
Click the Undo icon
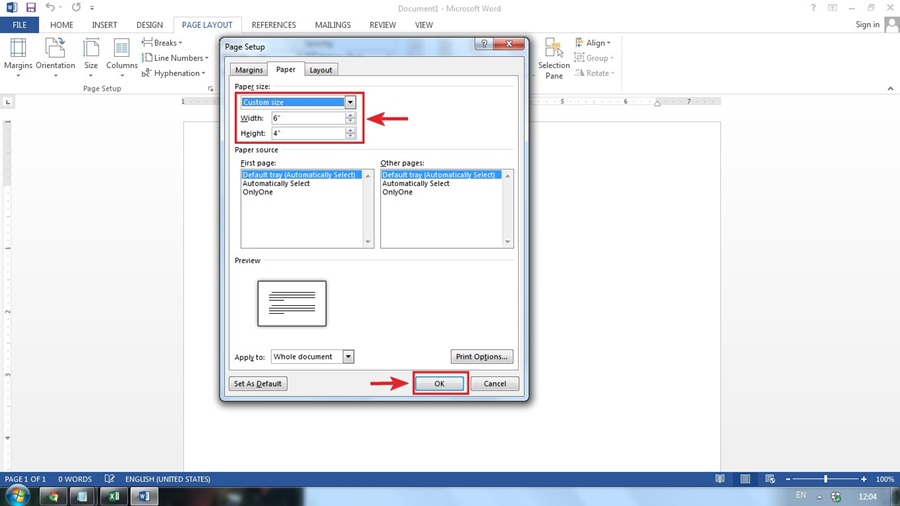point(50,7)
